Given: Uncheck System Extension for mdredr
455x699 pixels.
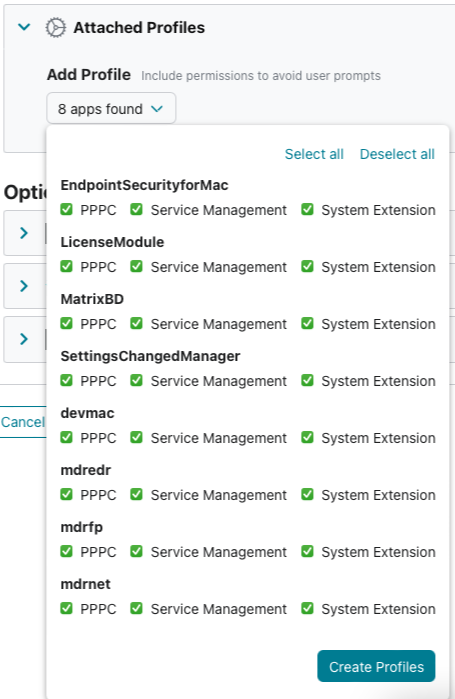Looking at the screenshot, I should coord(307,494).
